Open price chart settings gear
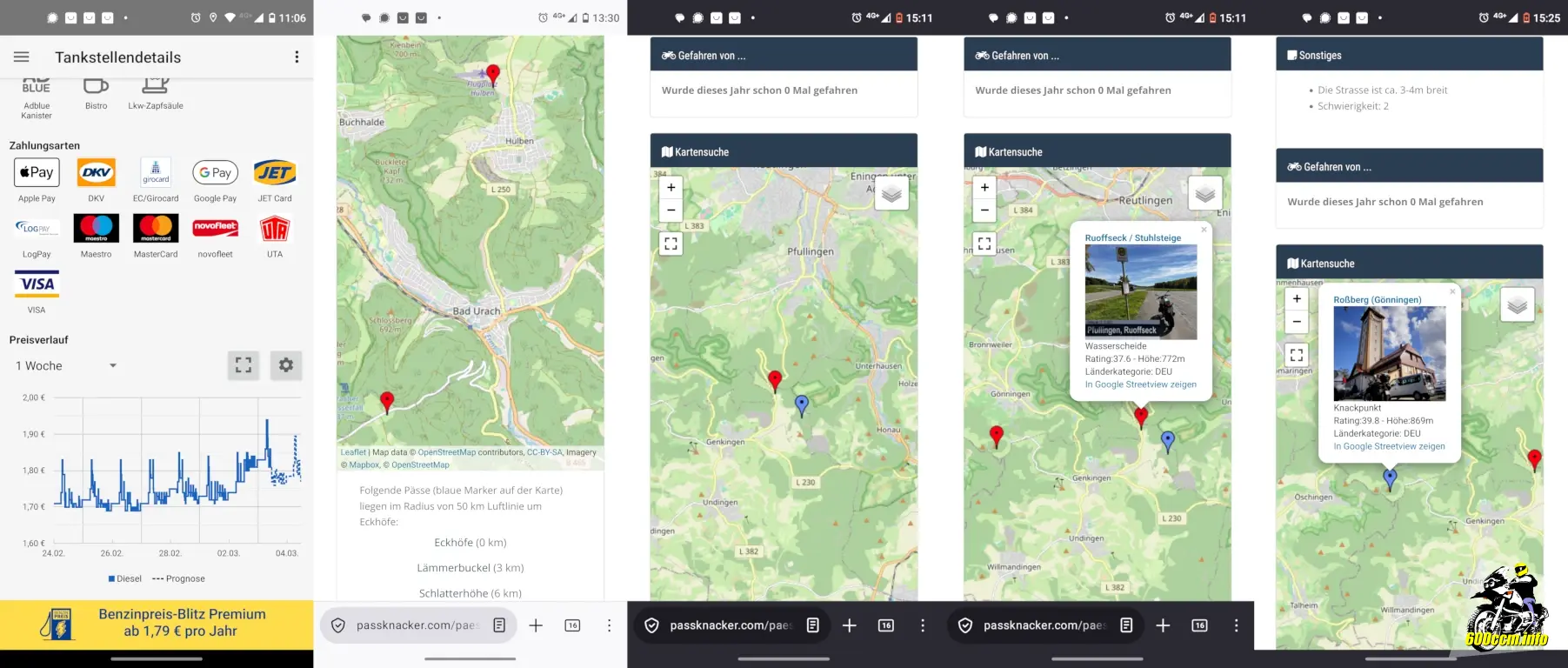 click(285, 365)
